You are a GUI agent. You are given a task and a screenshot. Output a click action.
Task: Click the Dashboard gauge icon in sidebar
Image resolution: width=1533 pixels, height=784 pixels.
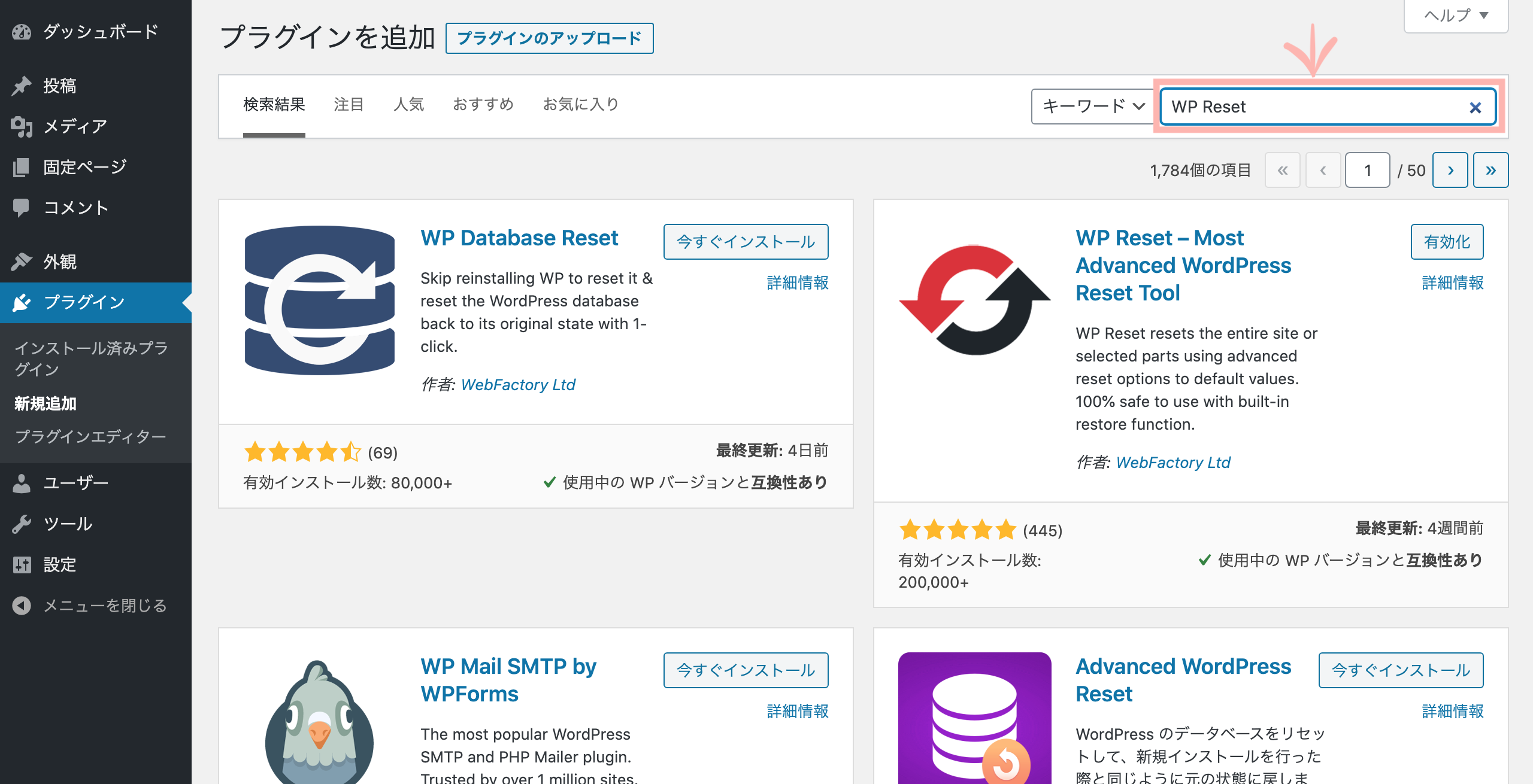22,32
